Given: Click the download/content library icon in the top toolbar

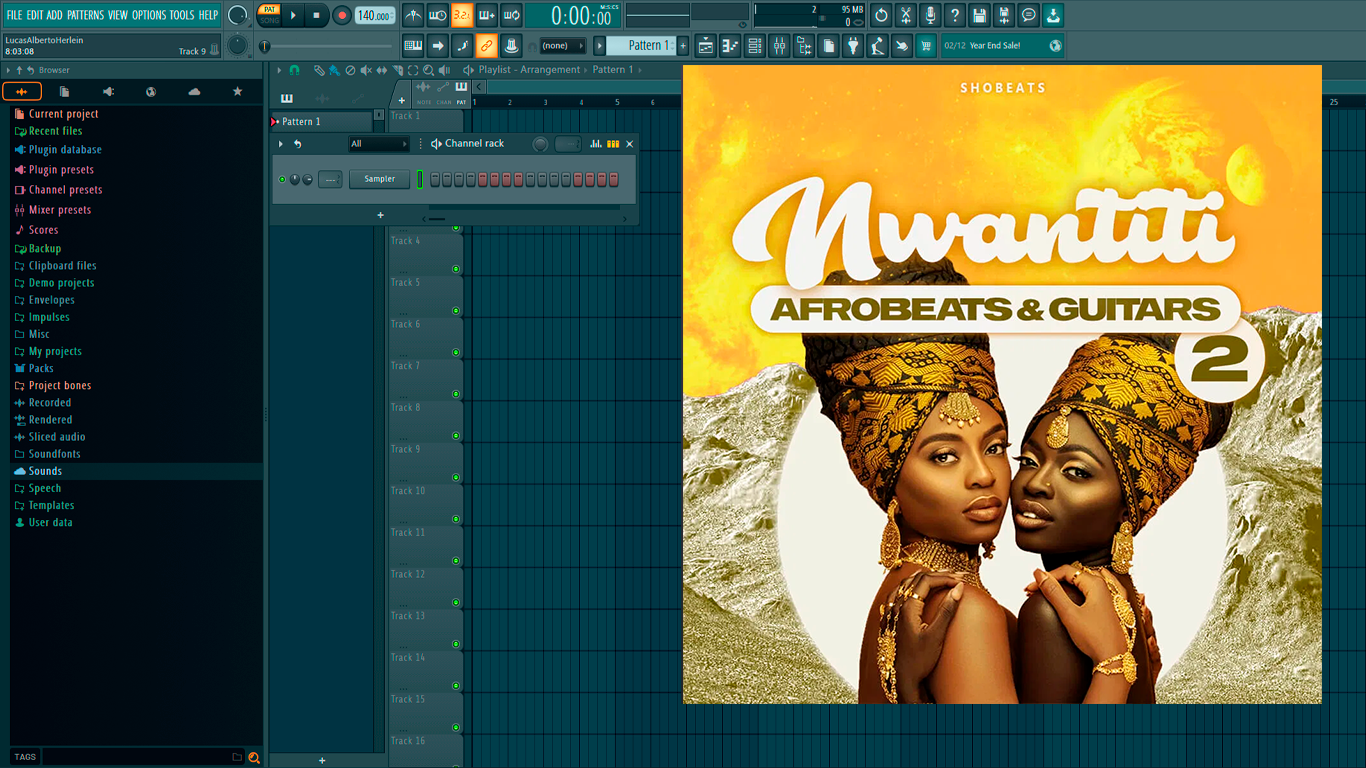Looking at the screenshot, I should coord(1053,15).
